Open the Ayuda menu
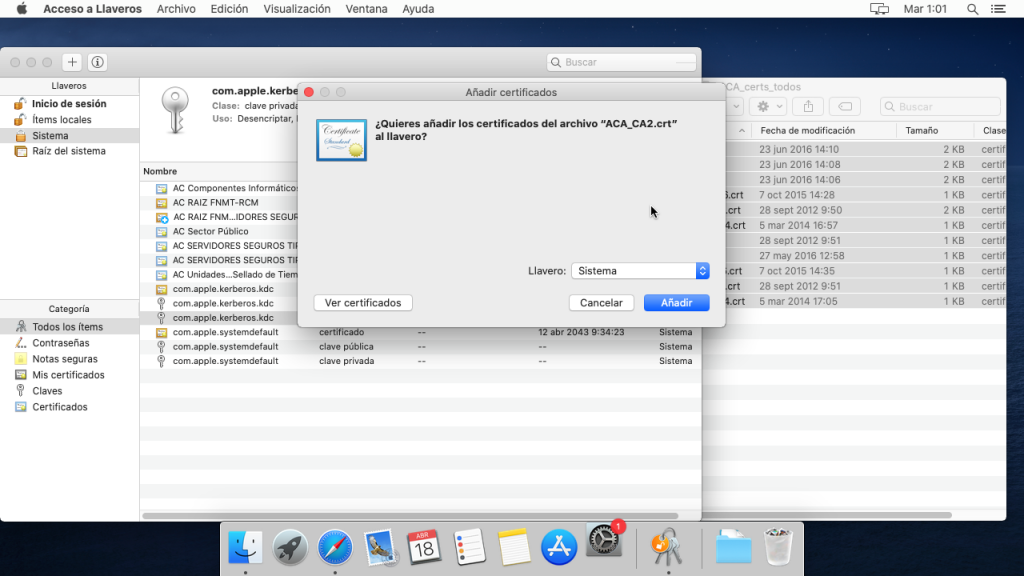Viewport: 1024px width, 576px height. [418, 9]
